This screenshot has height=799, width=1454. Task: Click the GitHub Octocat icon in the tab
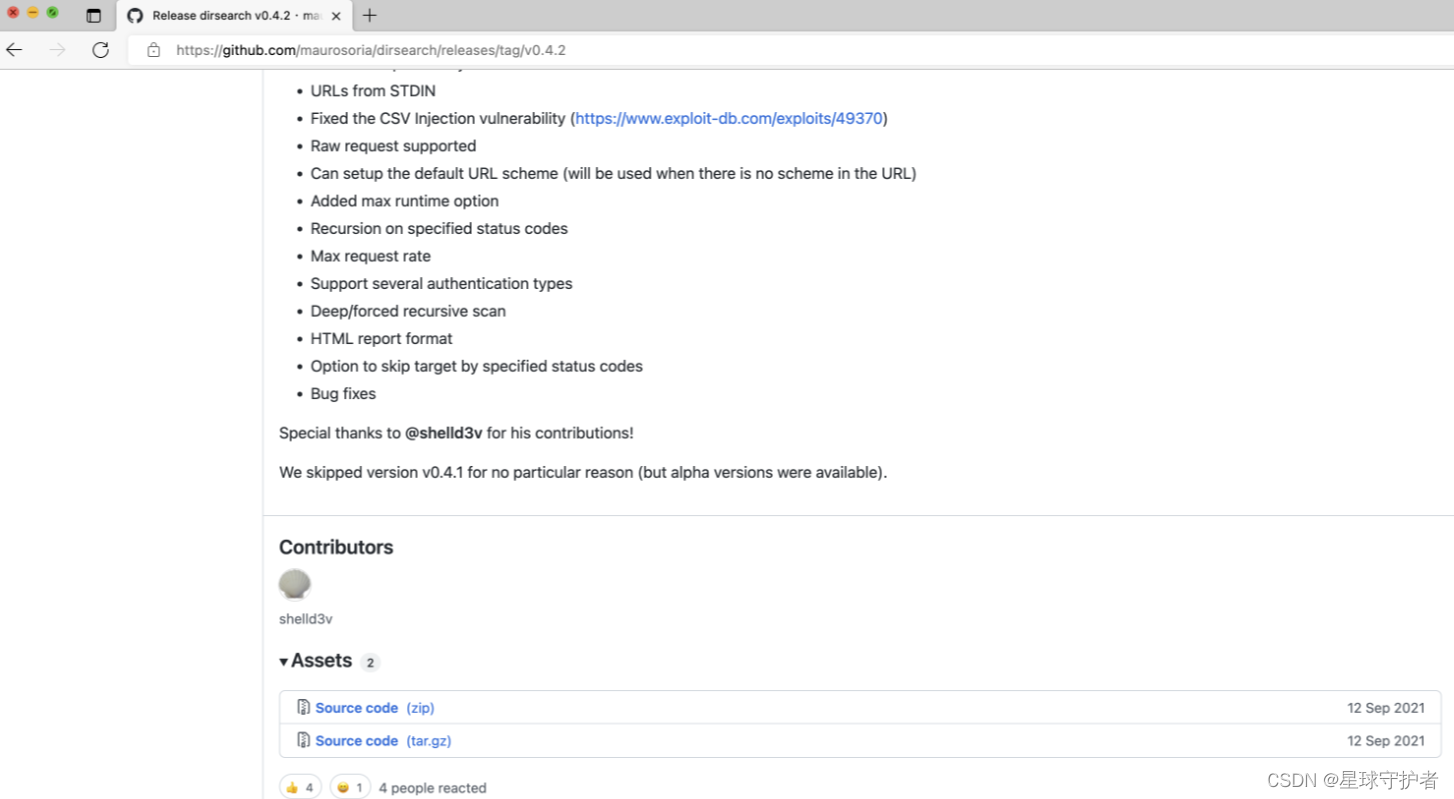[x=135, y=15]
